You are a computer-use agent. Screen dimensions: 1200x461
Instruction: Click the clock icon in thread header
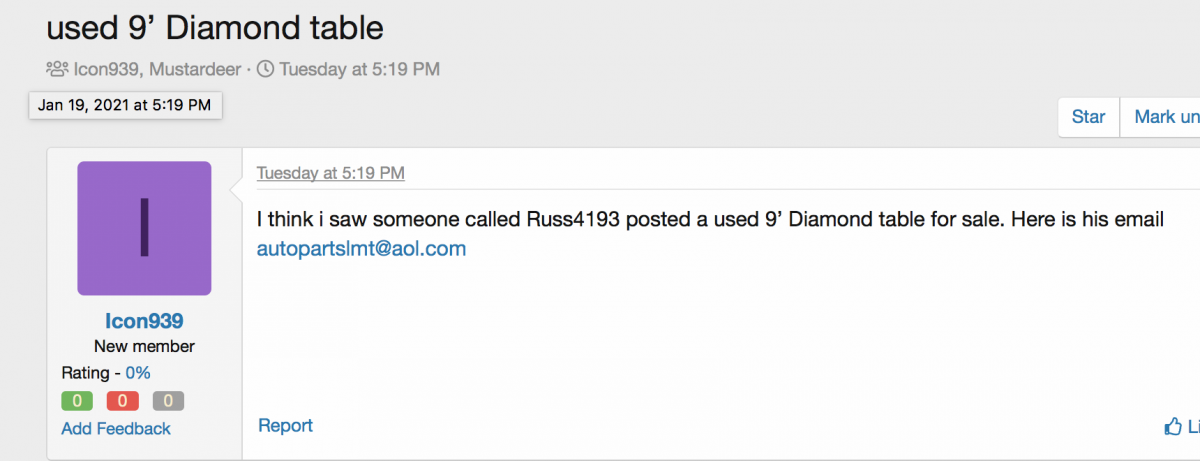click(x=265, y=69)
